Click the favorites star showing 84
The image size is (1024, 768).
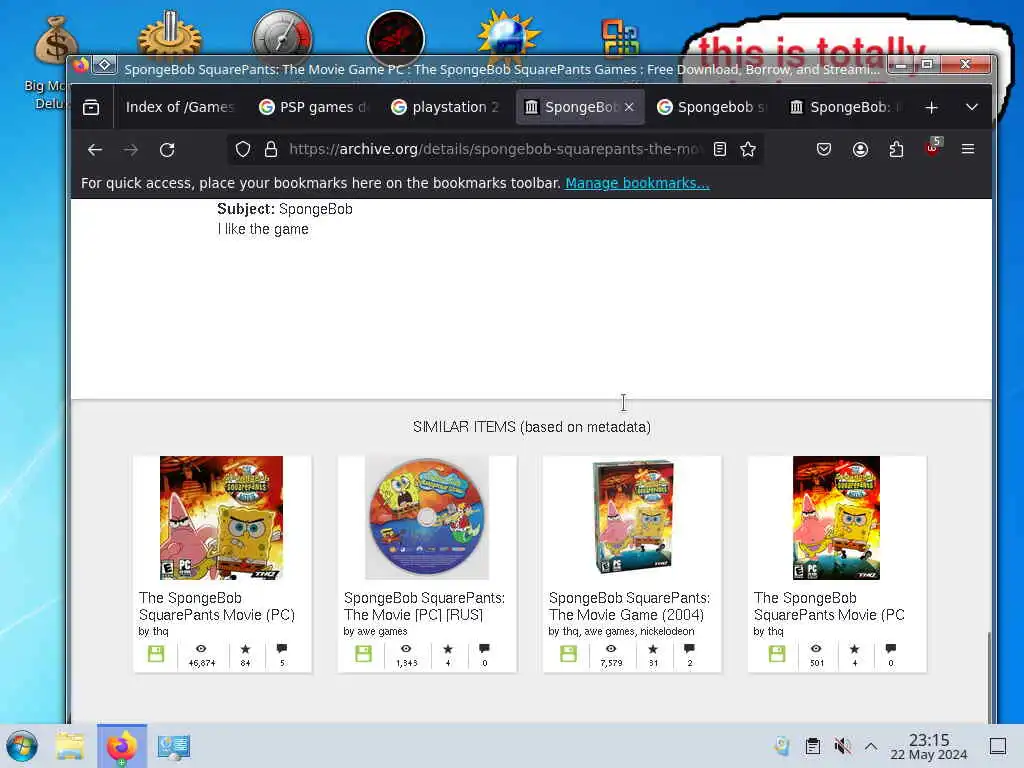click(x=245, y=648)
